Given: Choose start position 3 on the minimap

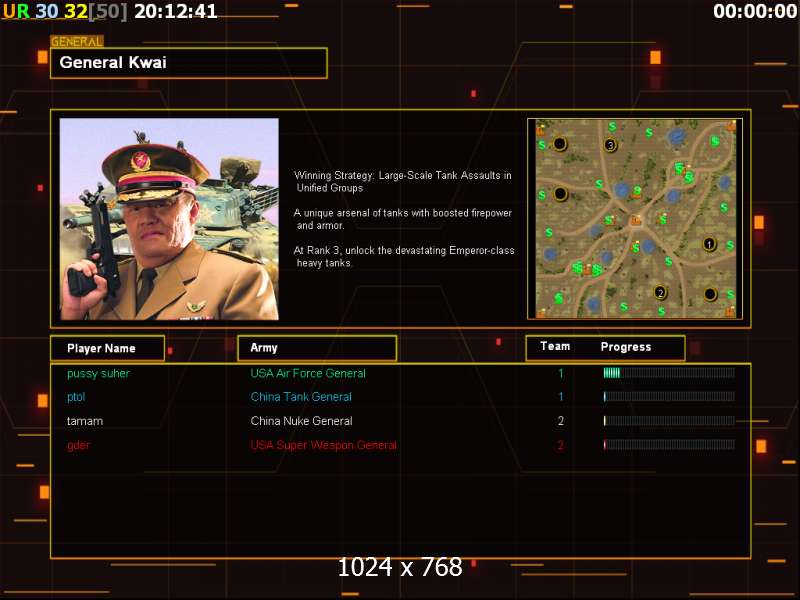Looking at the screenshot, I should click(x=610, y=145).
